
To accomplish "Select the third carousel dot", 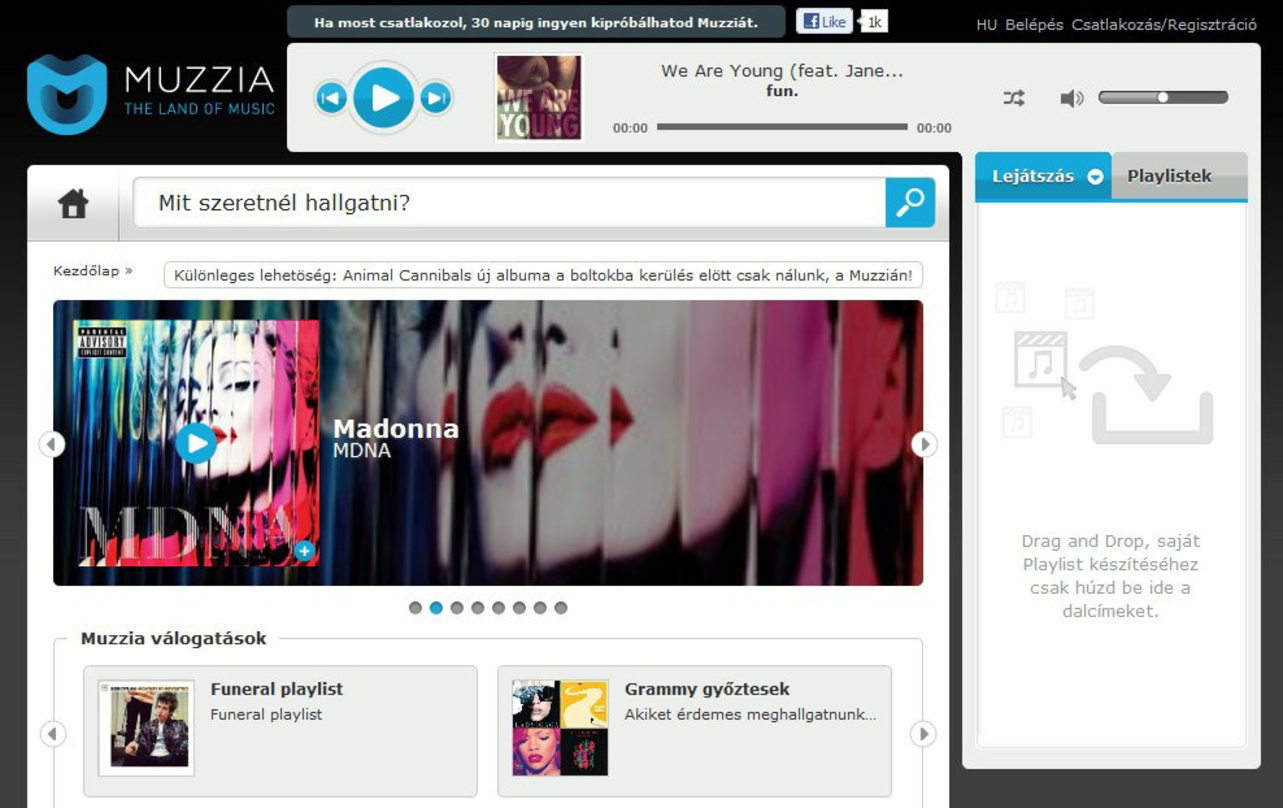I will 457,607.
